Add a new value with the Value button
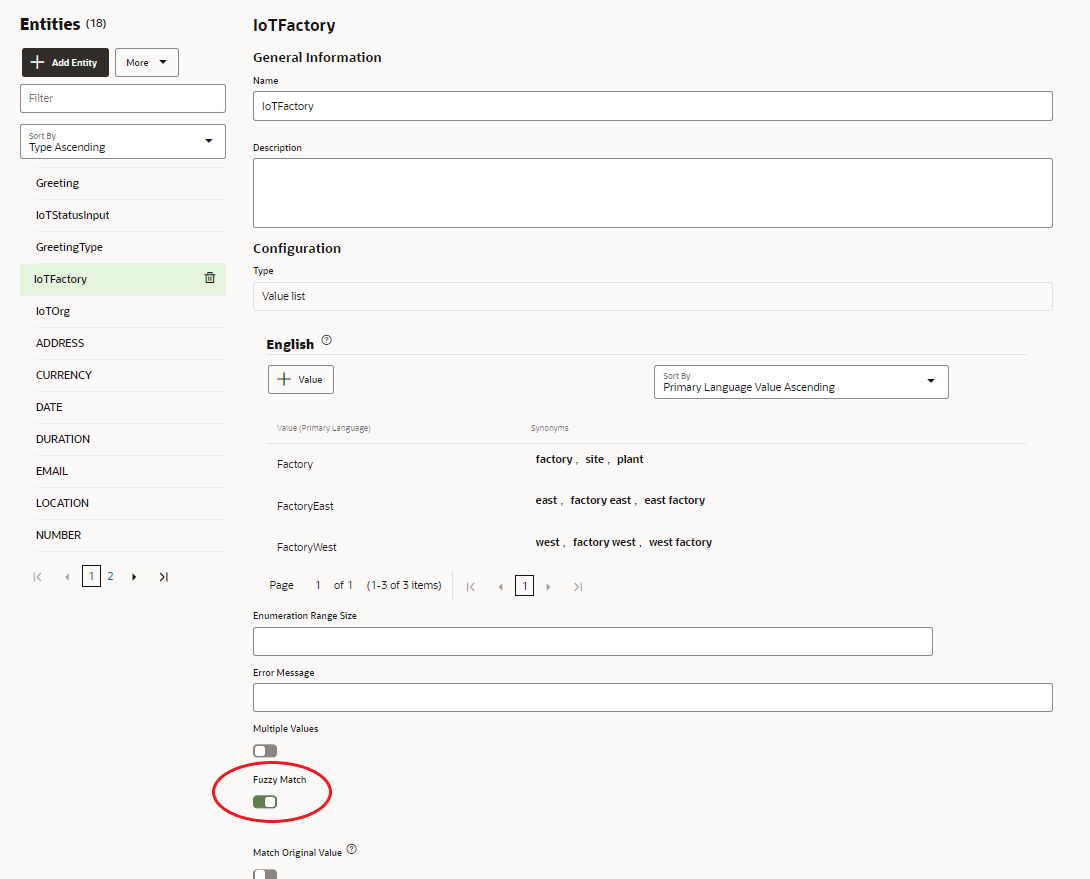The width and height of the screenshot is (1090, 879). click(x=300, y=379)
